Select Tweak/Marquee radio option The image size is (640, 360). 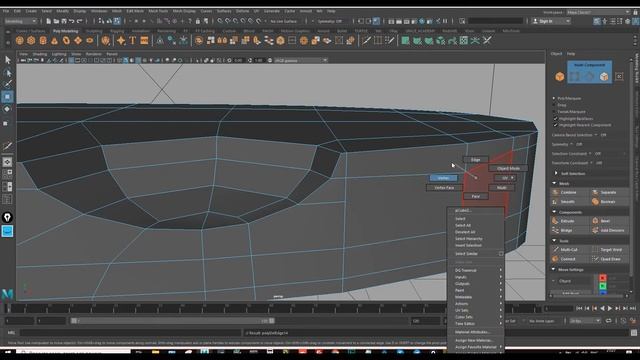click(554, 111)
